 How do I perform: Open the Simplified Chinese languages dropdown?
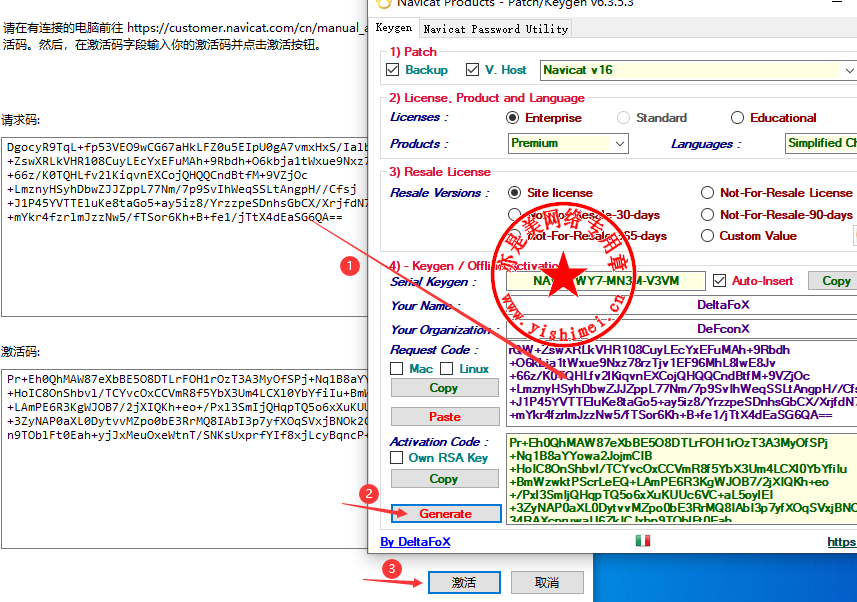821,143
